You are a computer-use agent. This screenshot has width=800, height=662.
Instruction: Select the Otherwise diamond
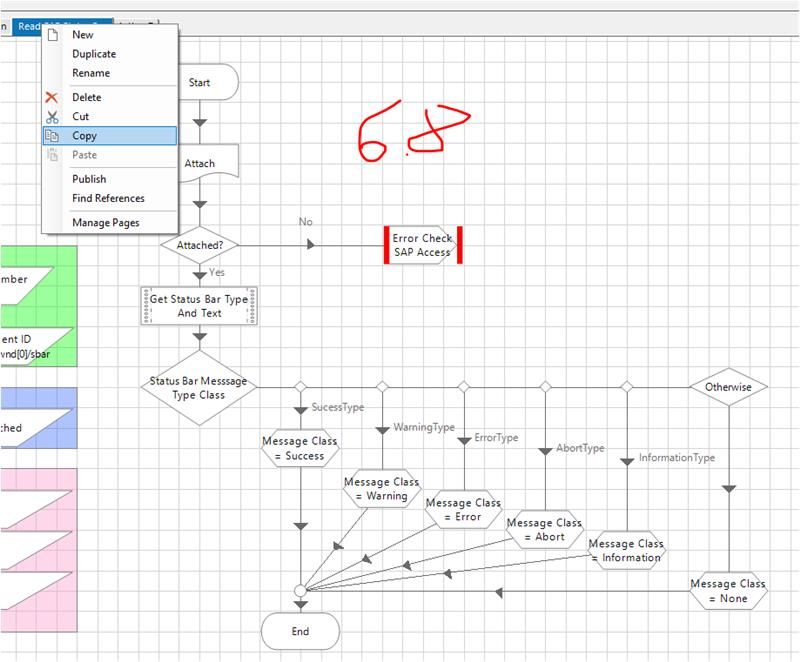729,387
